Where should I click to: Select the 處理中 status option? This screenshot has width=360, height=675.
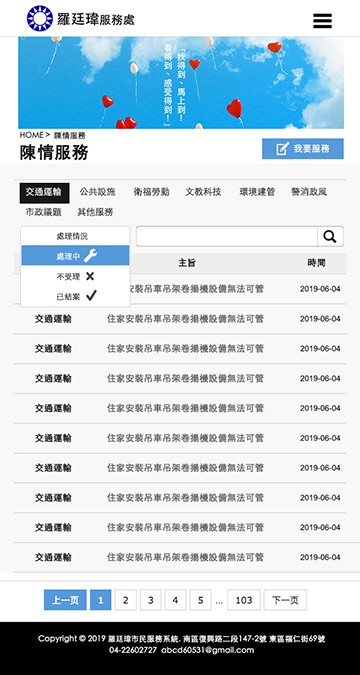coord(75,256)
